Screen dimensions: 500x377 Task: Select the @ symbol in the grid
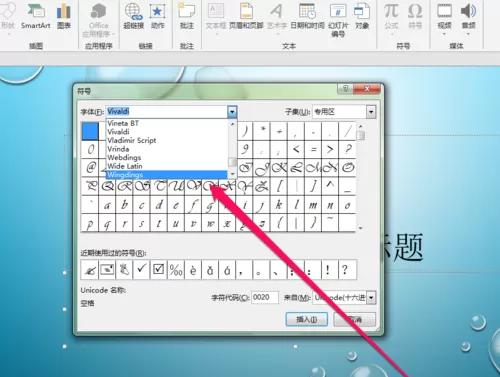click(x=90, y=167)
